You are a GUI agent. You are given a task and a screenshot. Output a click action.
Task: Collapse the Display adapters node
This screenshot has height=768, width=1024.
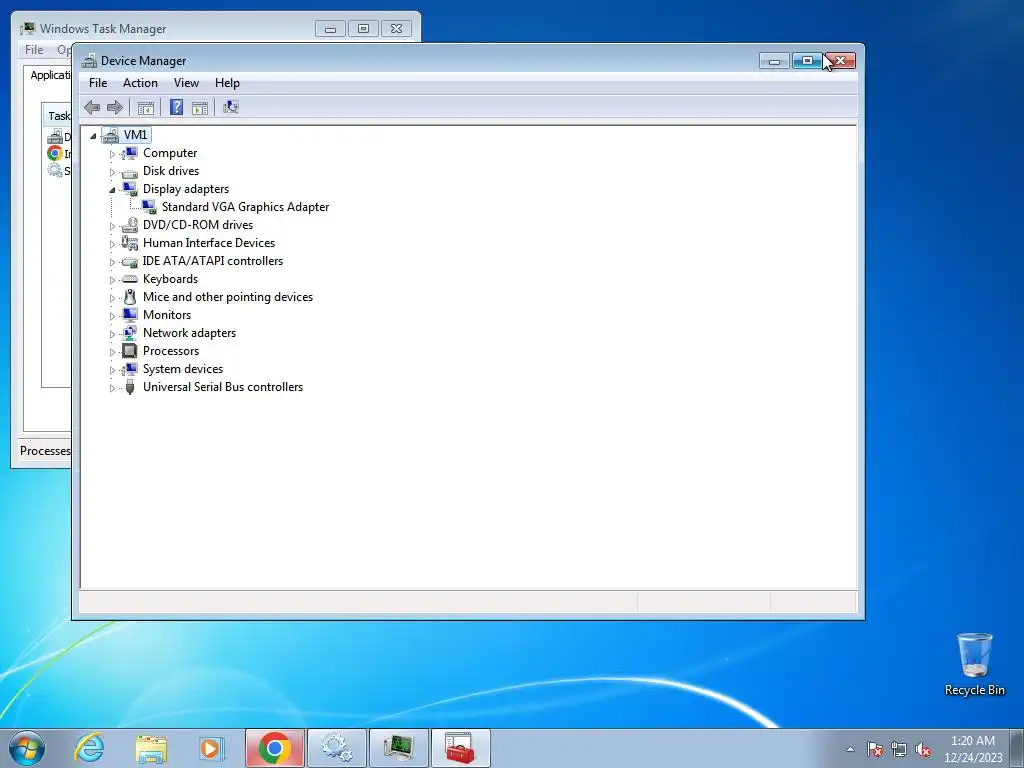pos(112,190)
